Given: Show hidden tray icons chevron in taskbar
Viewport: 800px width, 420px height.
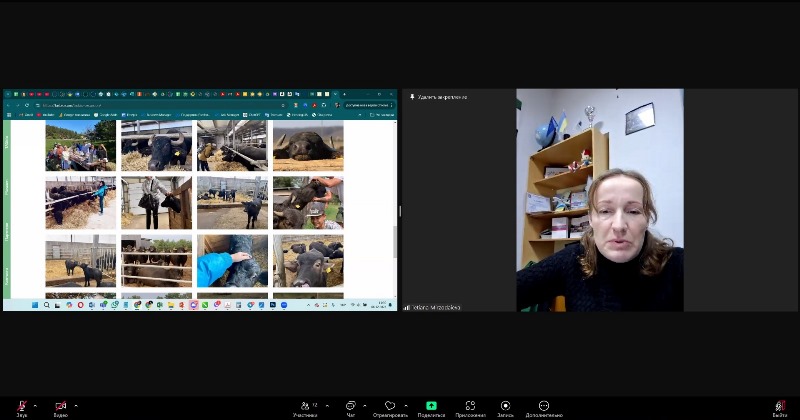Looking at the screenshot, I should [x=308, y=305].
